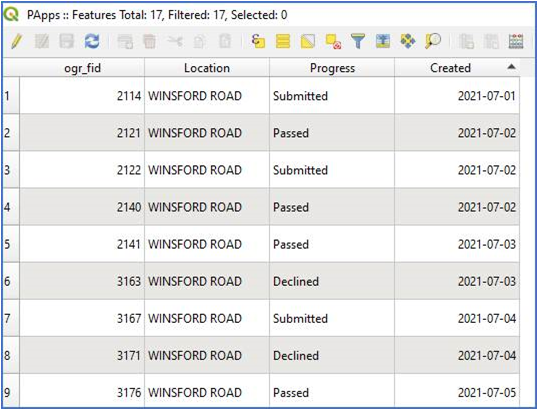Click WINSFORD ROAD cell in row 2114
This screenshot has height=410, width=539.
(x=207, y=96)
